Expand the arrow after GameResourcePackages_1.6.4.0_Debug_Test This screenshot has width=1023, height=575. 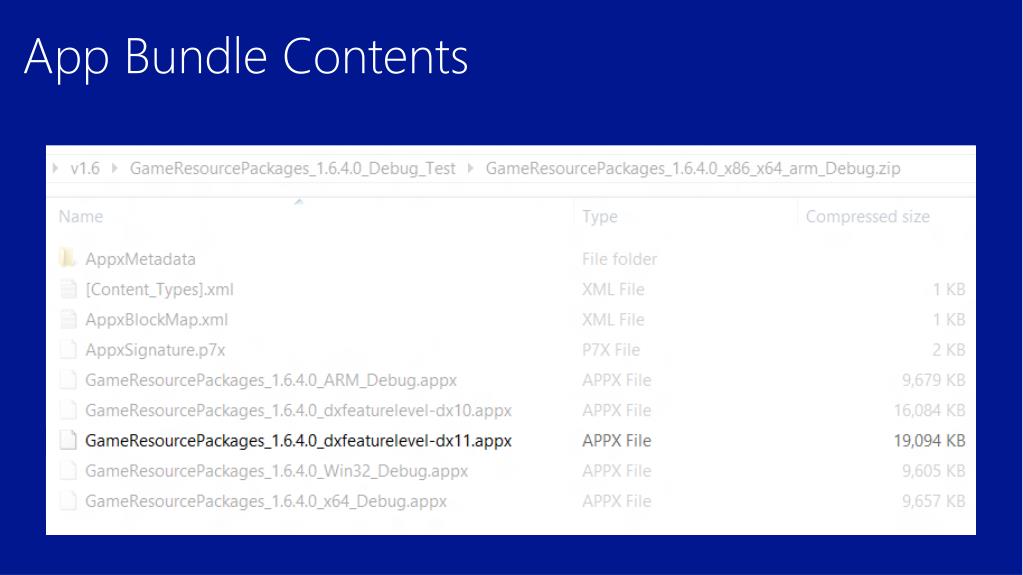tap(470, 168)
